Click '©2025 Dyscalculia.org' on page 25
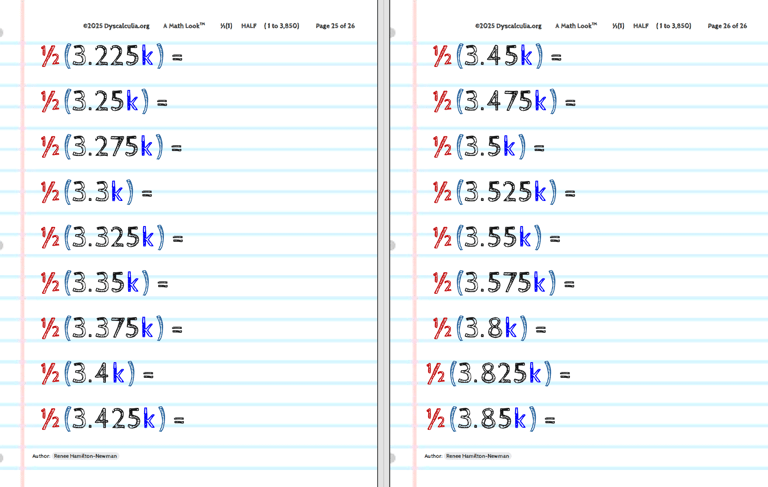This screenshot has width=768, height=487. [x=116, y=26]
